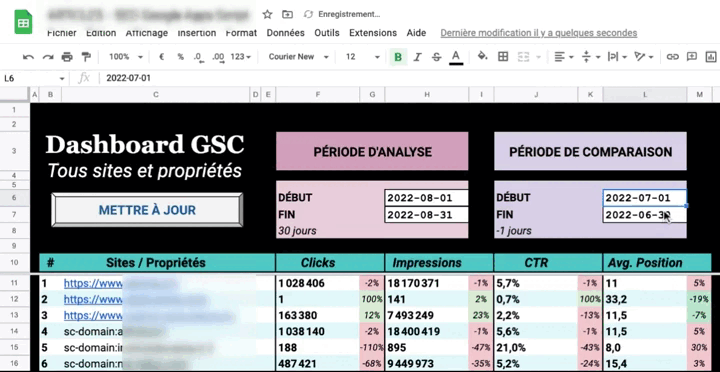Decrease decimal places

198,57
